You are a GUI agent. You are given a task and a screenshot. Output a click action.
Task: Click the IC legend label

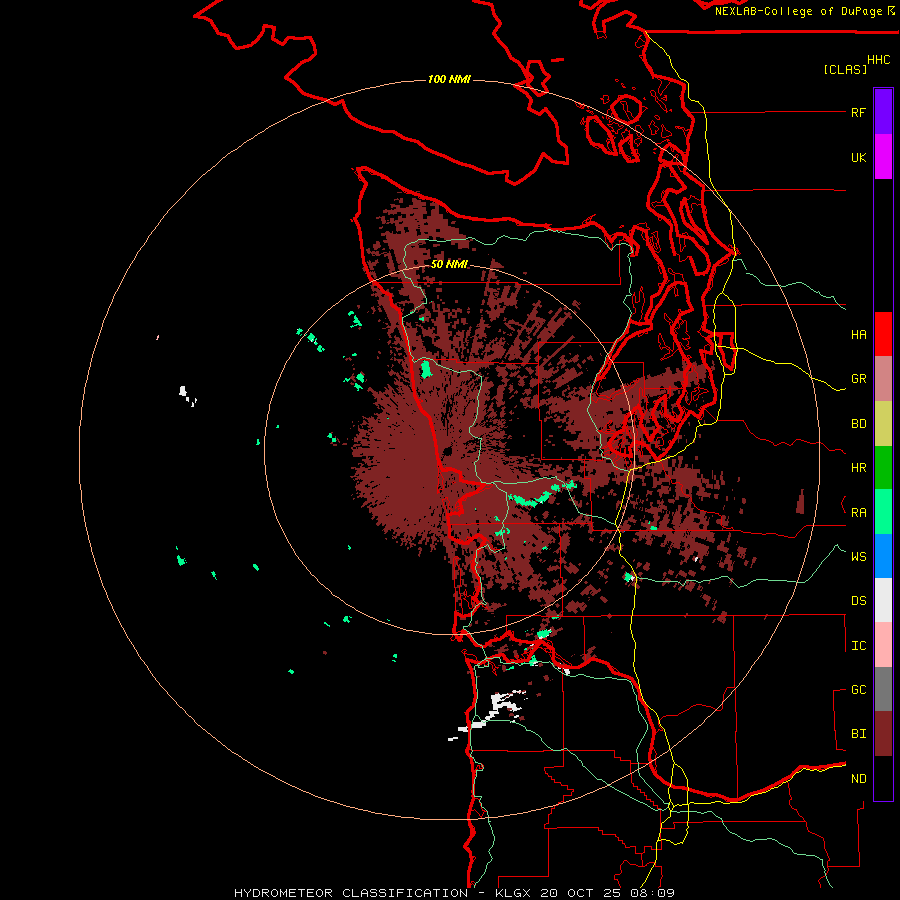[x=858, y=646]
